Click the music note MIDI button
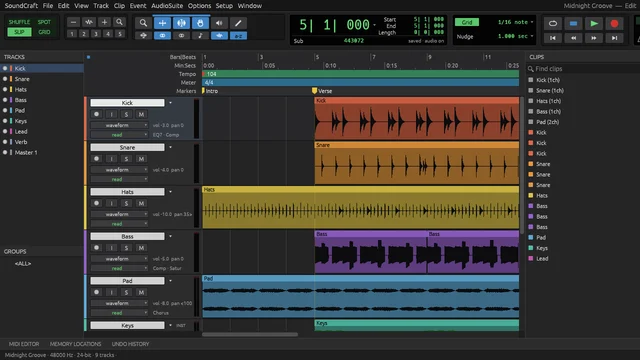The image size is (640, 360). [x=200, y=36]
